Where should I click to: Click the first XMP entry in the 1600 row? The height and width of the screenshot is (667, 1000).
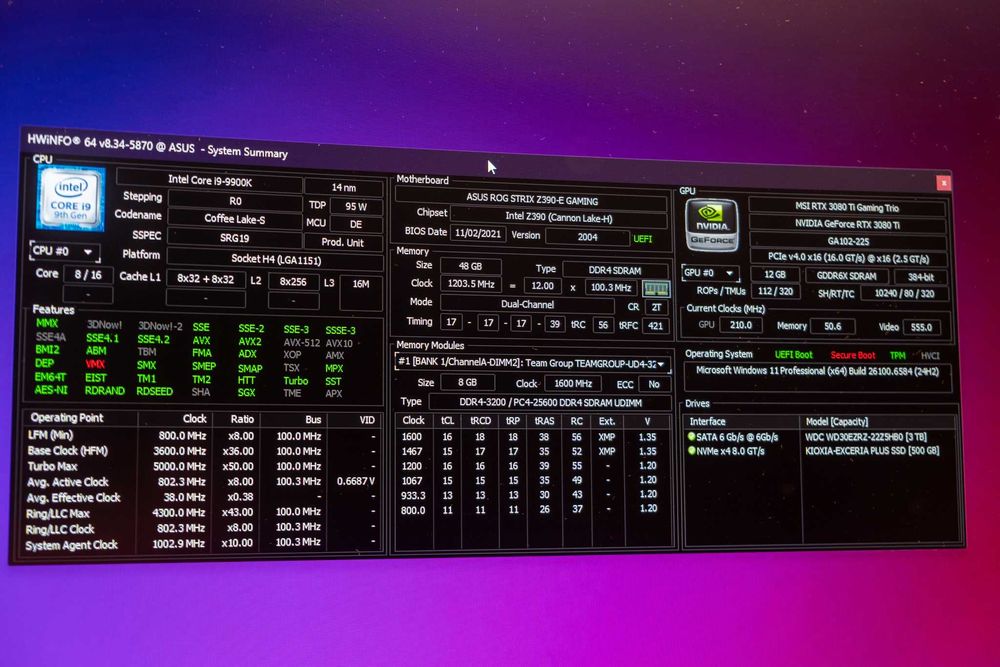(606, 437)
